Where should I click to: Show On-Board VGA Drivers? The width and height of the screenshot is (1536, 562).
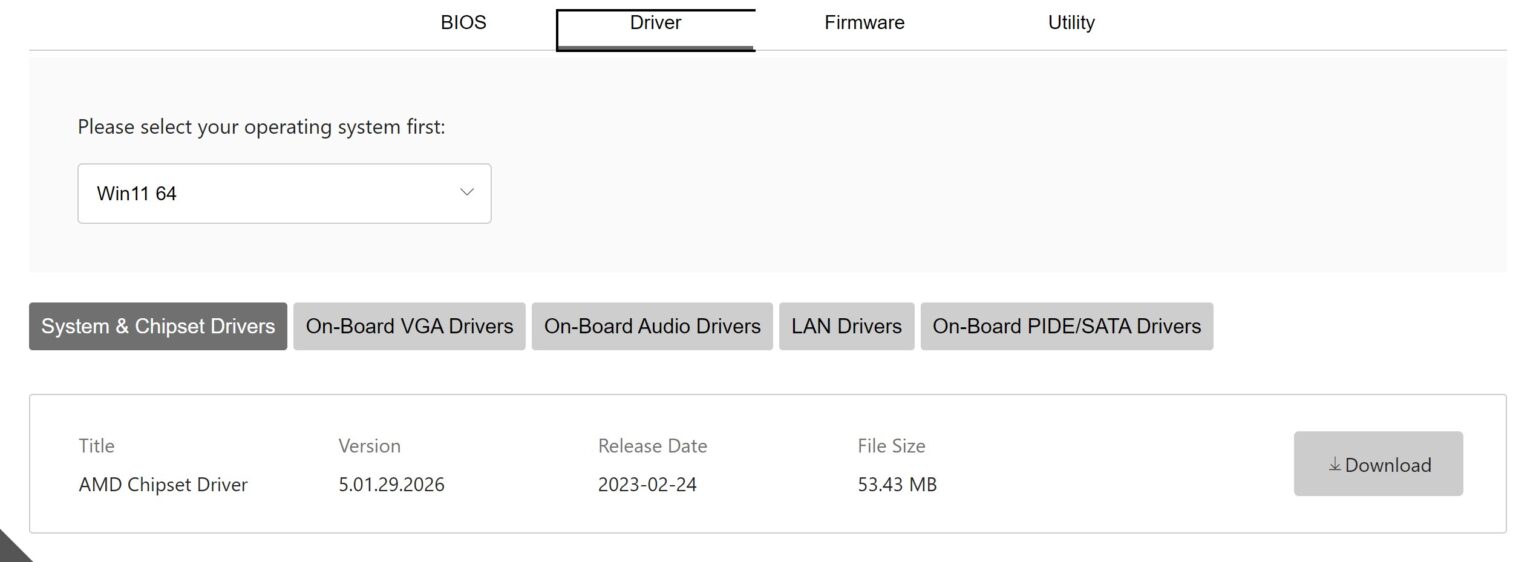409,327
